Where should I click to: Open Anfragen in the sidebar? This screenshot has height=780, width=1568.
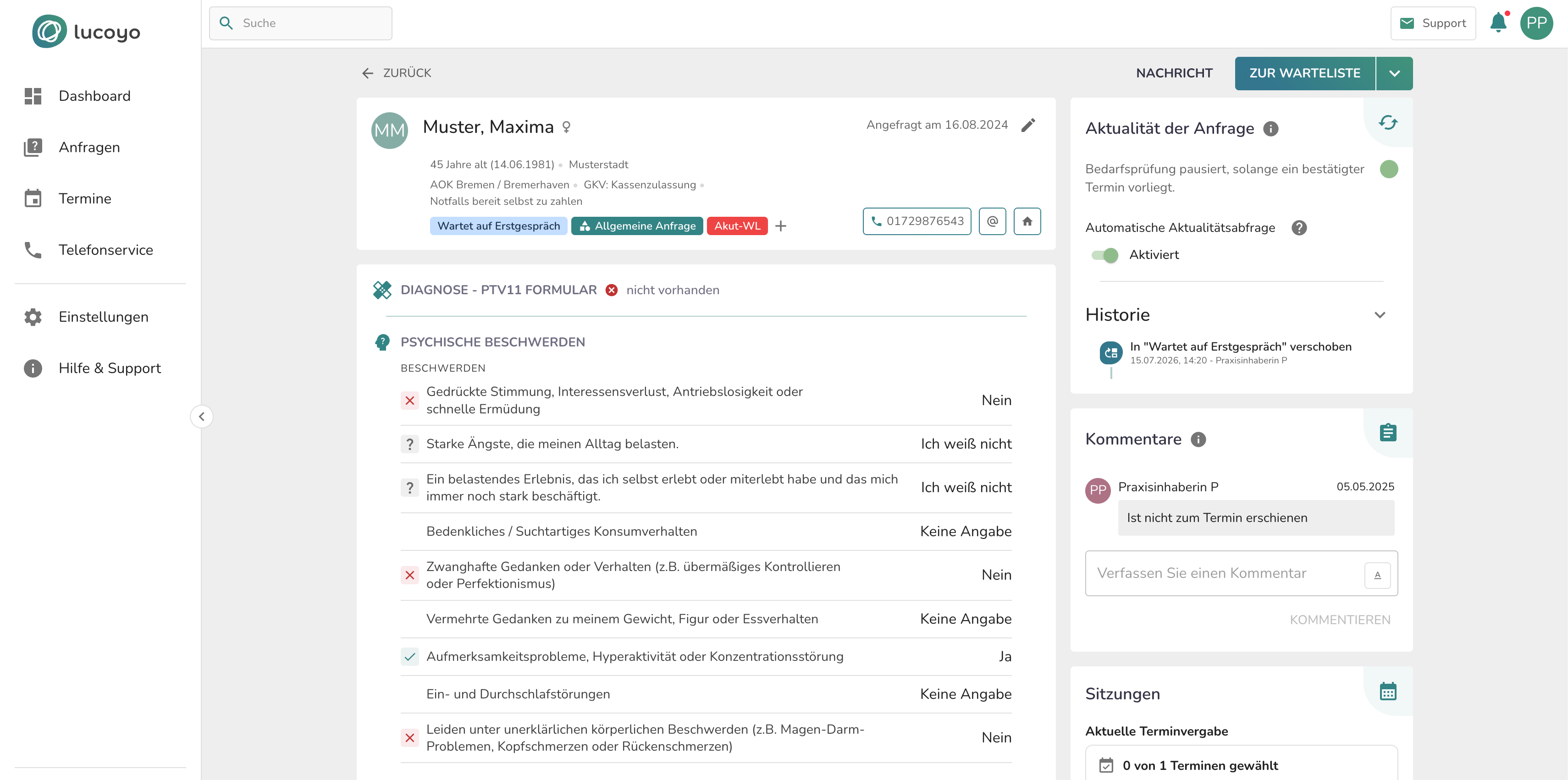[x=89, y=148]
